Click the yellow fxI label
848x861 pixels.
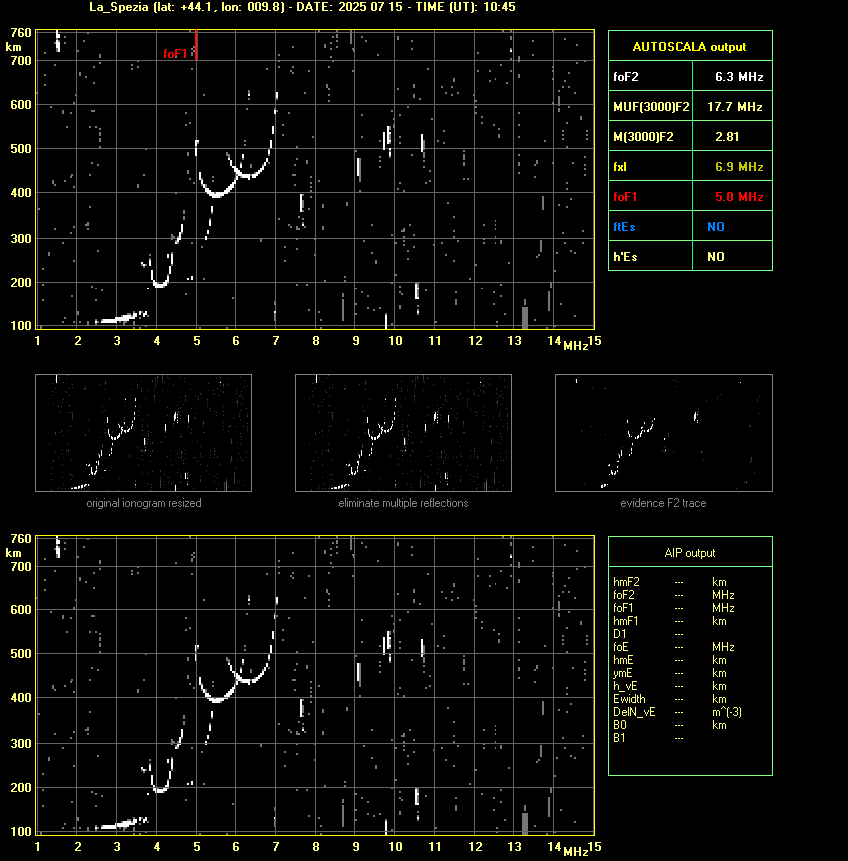pos(620,167)
